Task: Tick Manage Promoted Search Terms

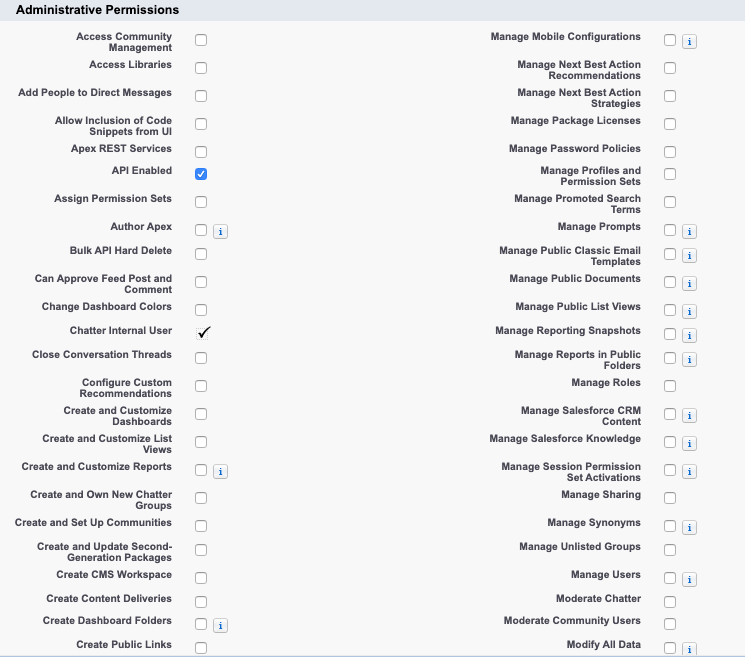Action: [x=670, y=202]
